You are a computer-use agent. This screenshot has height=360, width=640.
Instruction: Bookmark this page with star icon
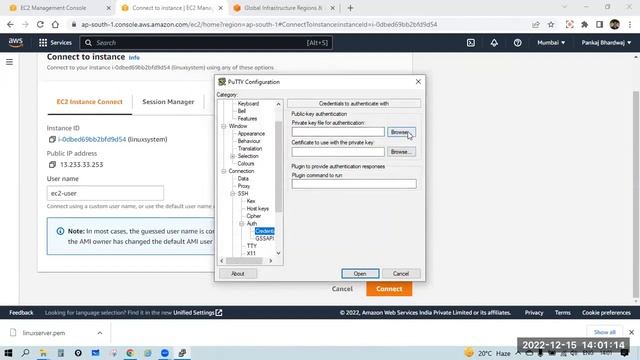click(551, 24)
